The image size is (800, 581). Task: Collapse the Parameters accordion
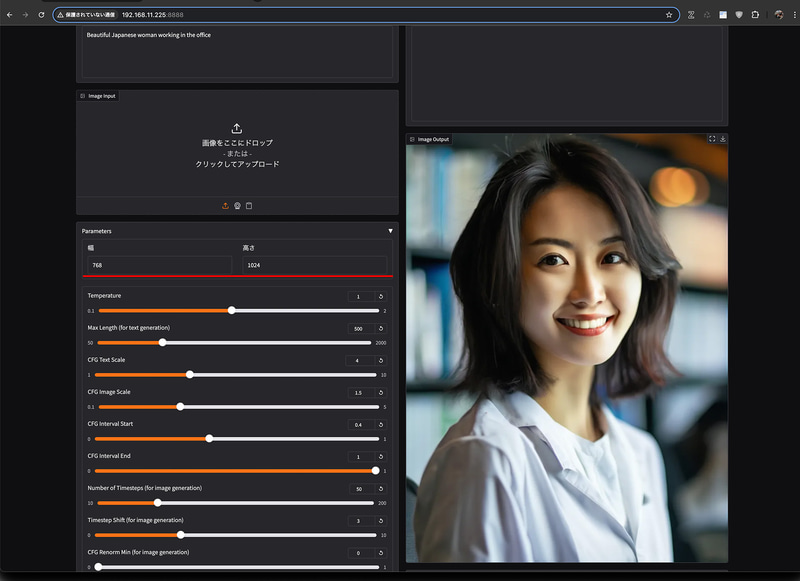click(390, 231)
